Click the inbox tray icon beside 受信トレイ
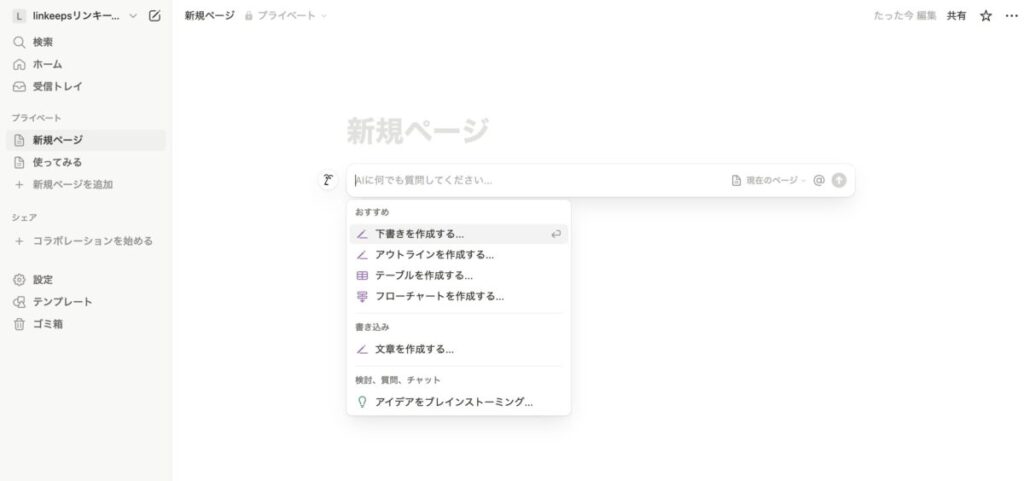The image size is (1024, 481). (x=20, y=87)
